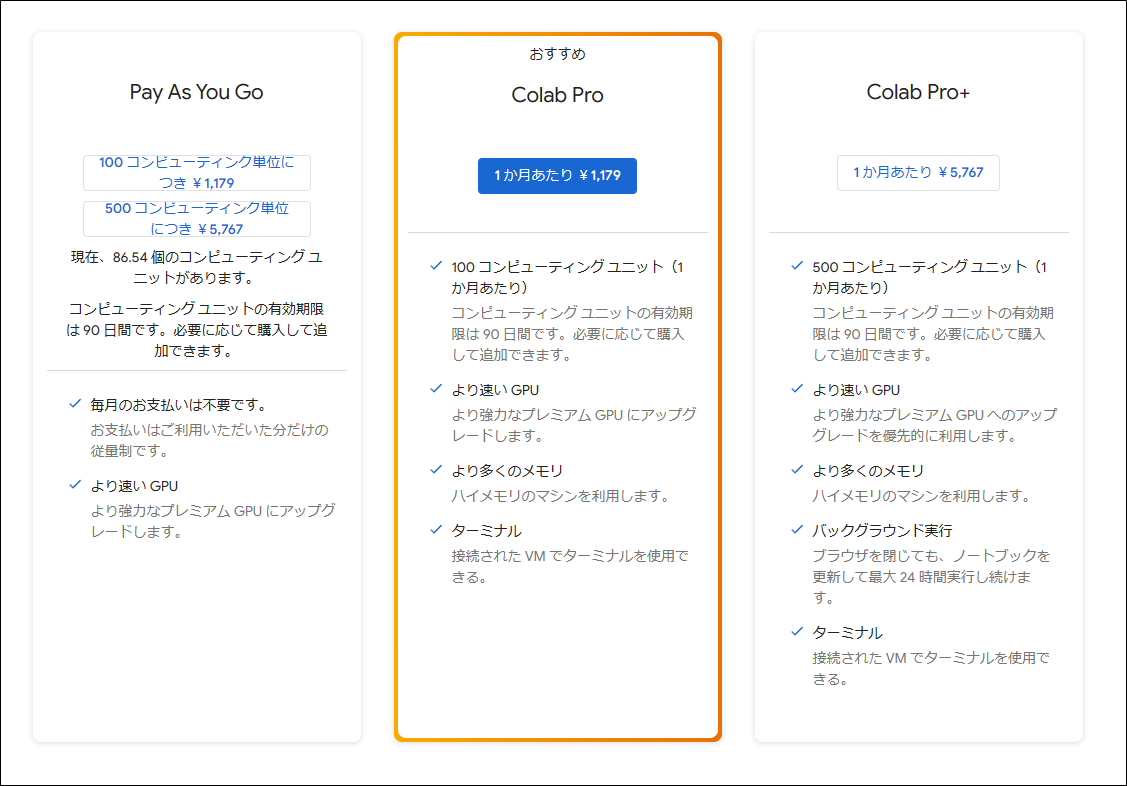Click checkmark beside より速い GPU in Pay As You Go
Image resolution: width=1127 pixels, height=786 pixels.
[x=75, y=484]
